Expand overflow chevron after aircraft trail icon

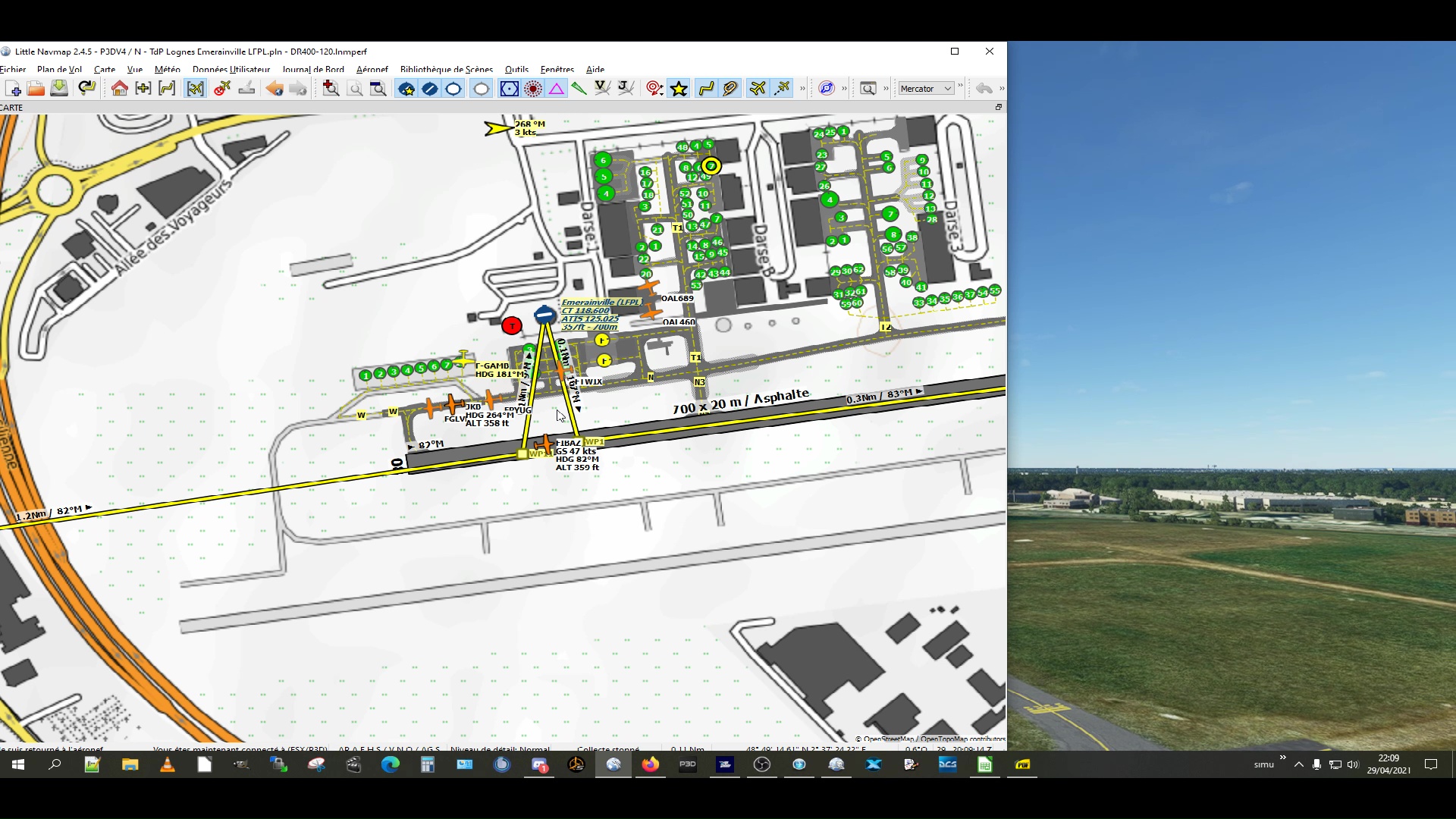click(x=802, y=89)
